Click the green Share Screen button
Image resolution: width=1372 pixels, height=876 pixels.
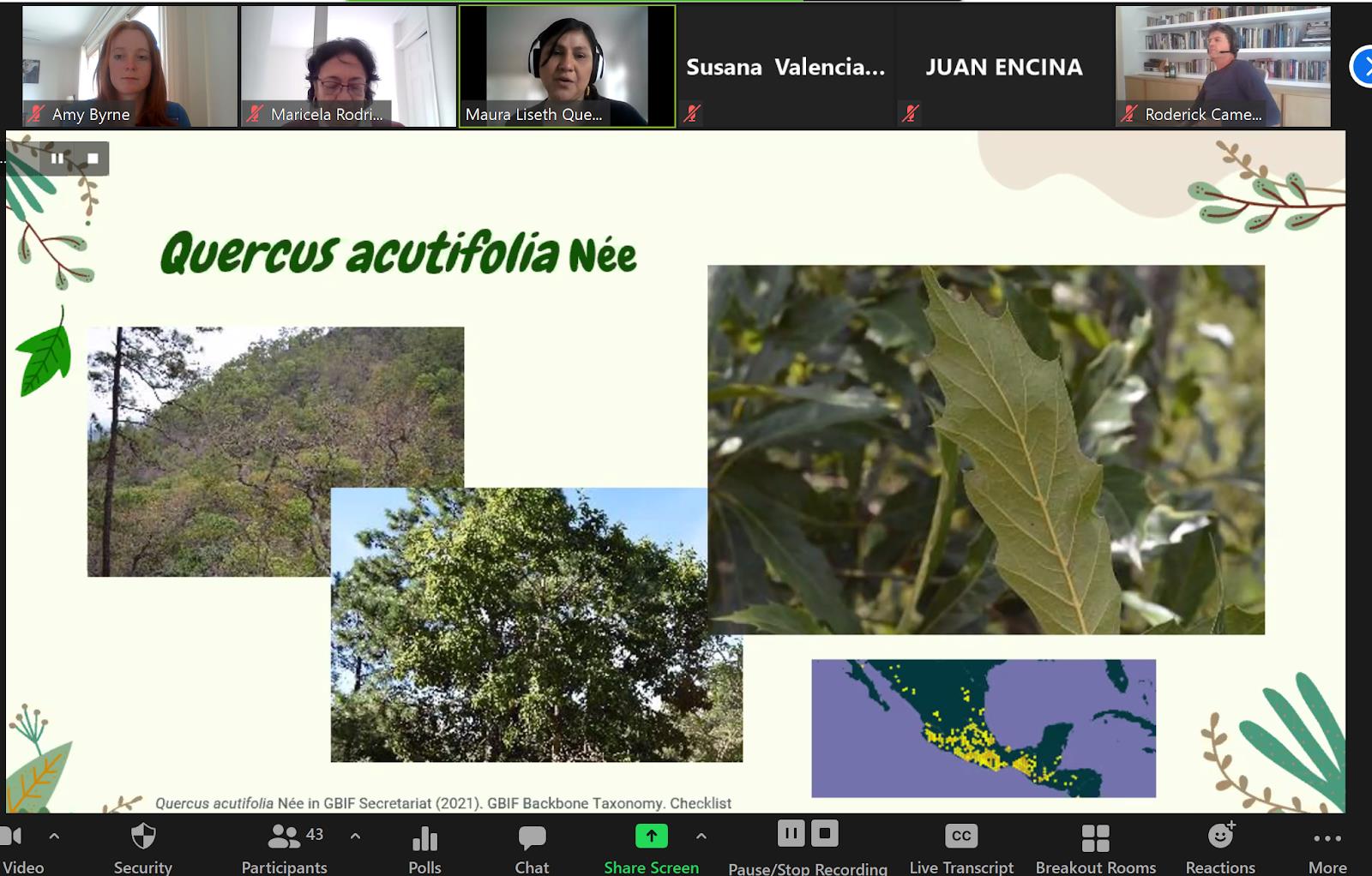[x=651, y=836]
